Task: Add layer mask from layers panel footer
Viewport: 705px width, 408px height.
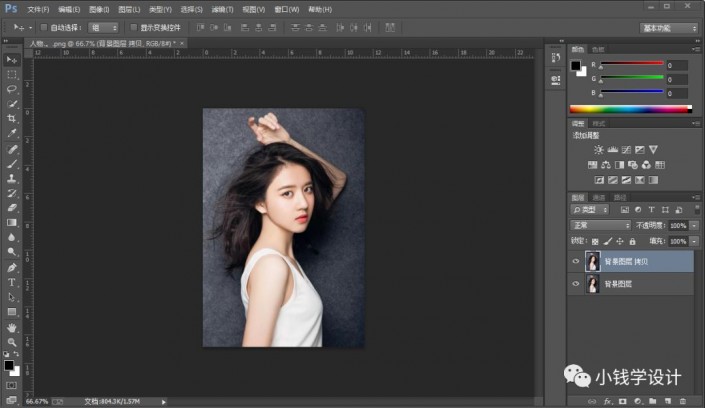Action: coord(622,401)
